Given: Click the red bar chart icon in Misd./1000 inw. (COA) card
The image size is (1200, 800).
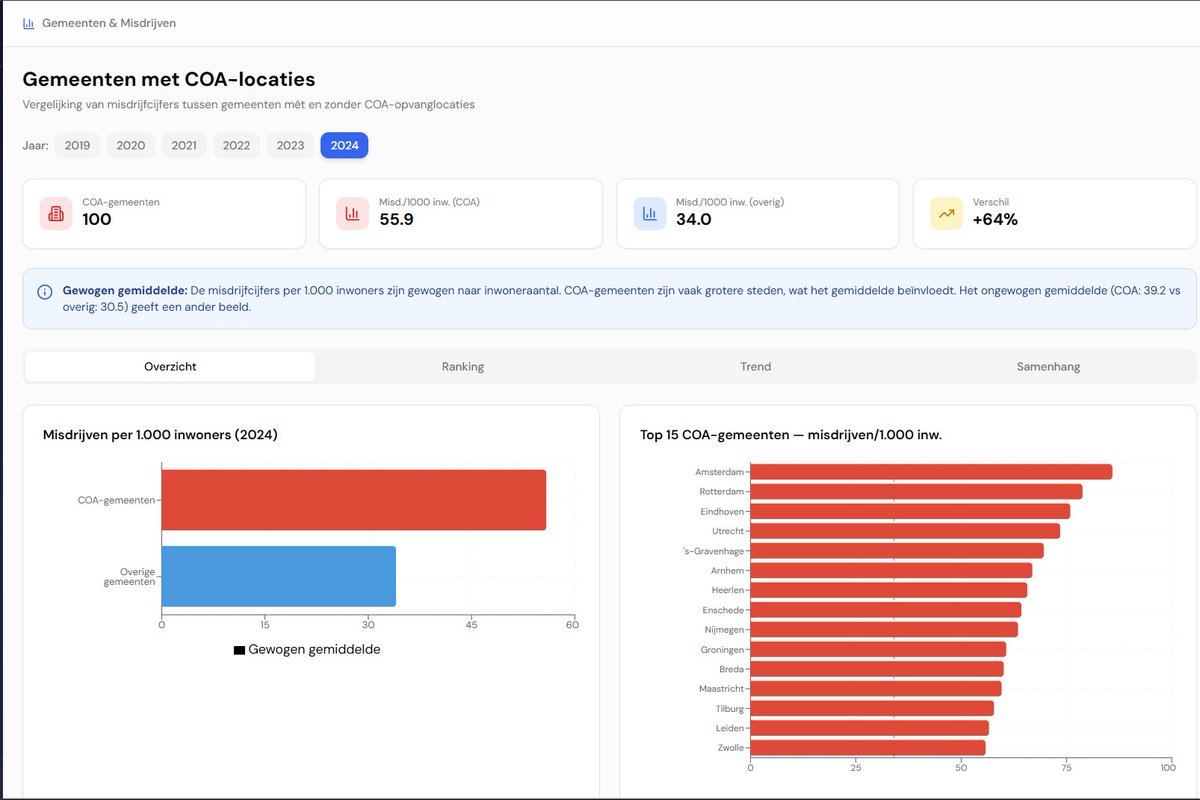Looking at the screenshot, I should (x=353, y=213).
